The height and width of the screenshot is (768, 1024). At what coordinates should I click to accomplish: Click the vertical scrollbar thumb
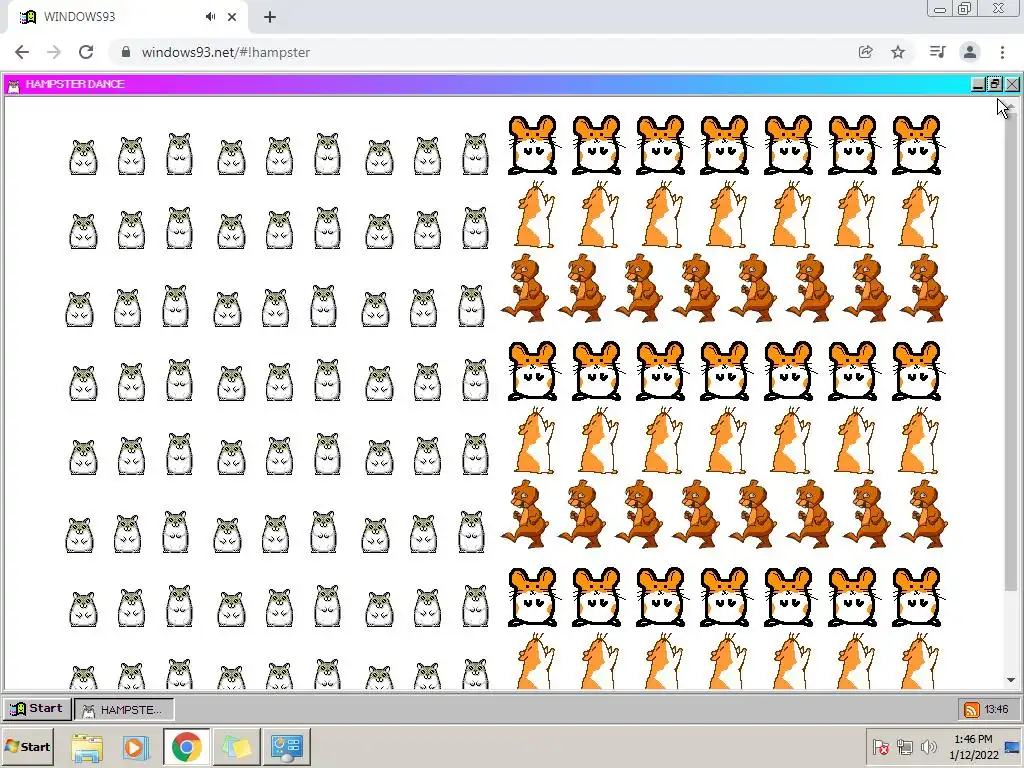[x=1011, y=349]
